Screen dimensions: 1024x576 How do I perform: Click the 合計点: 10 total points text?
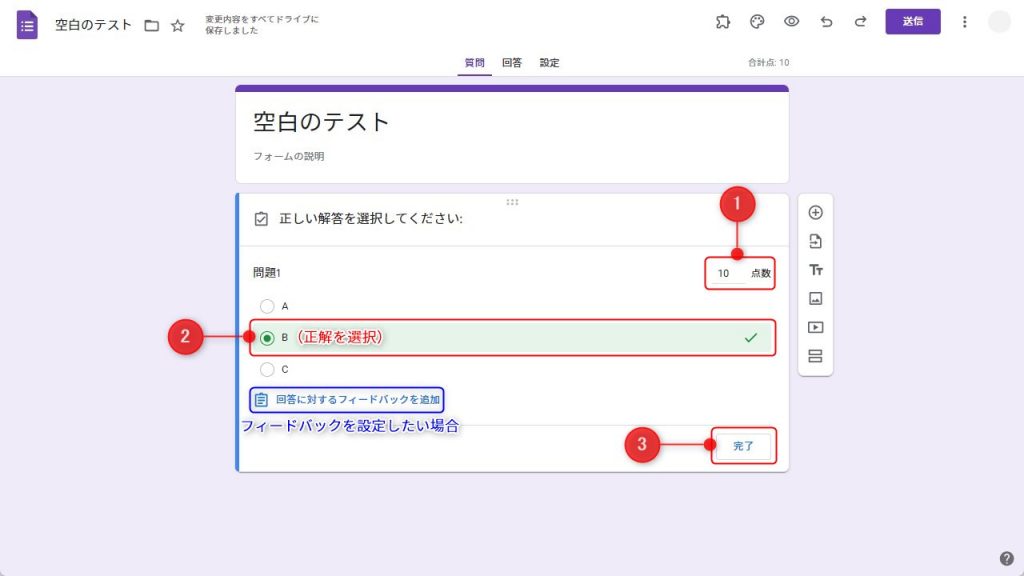[768, 63]
